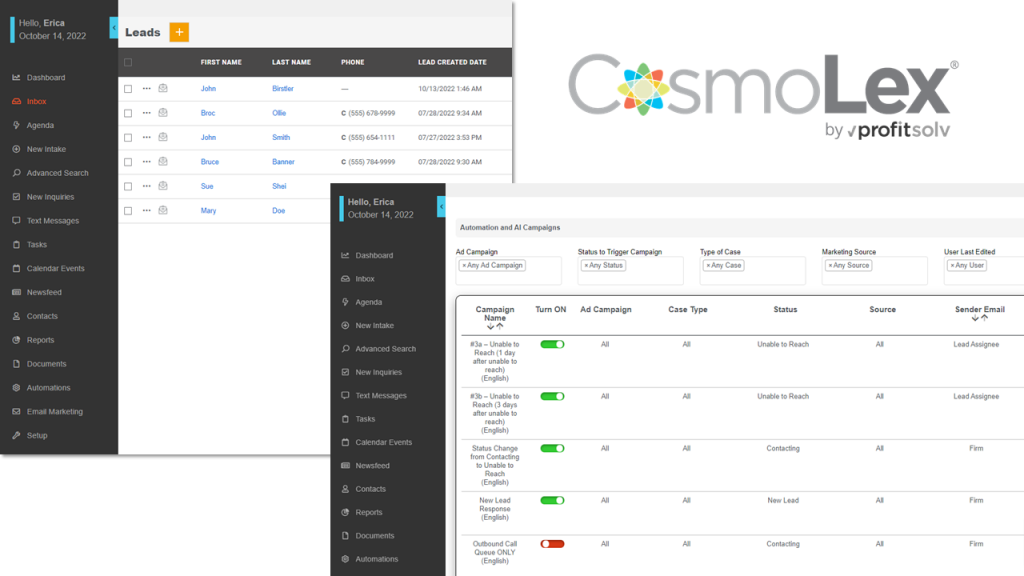Tick the checkbox for Bruce Banner row
The height and width of the screenshot is (576, 1024).
coord(128,162)
